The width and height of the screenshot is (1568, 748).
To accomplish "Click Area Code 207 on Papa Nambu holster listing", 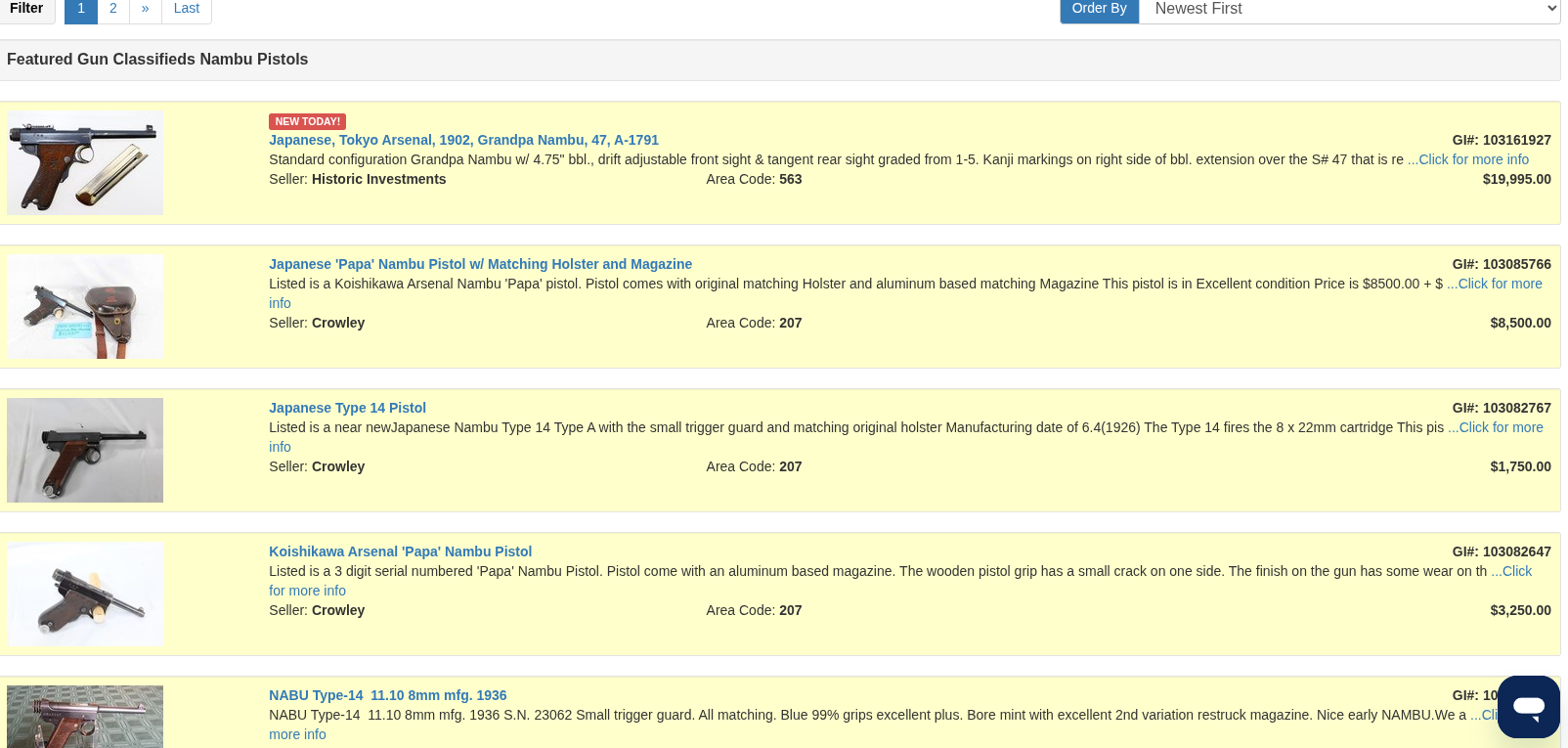I will click(x=754, y=323).
